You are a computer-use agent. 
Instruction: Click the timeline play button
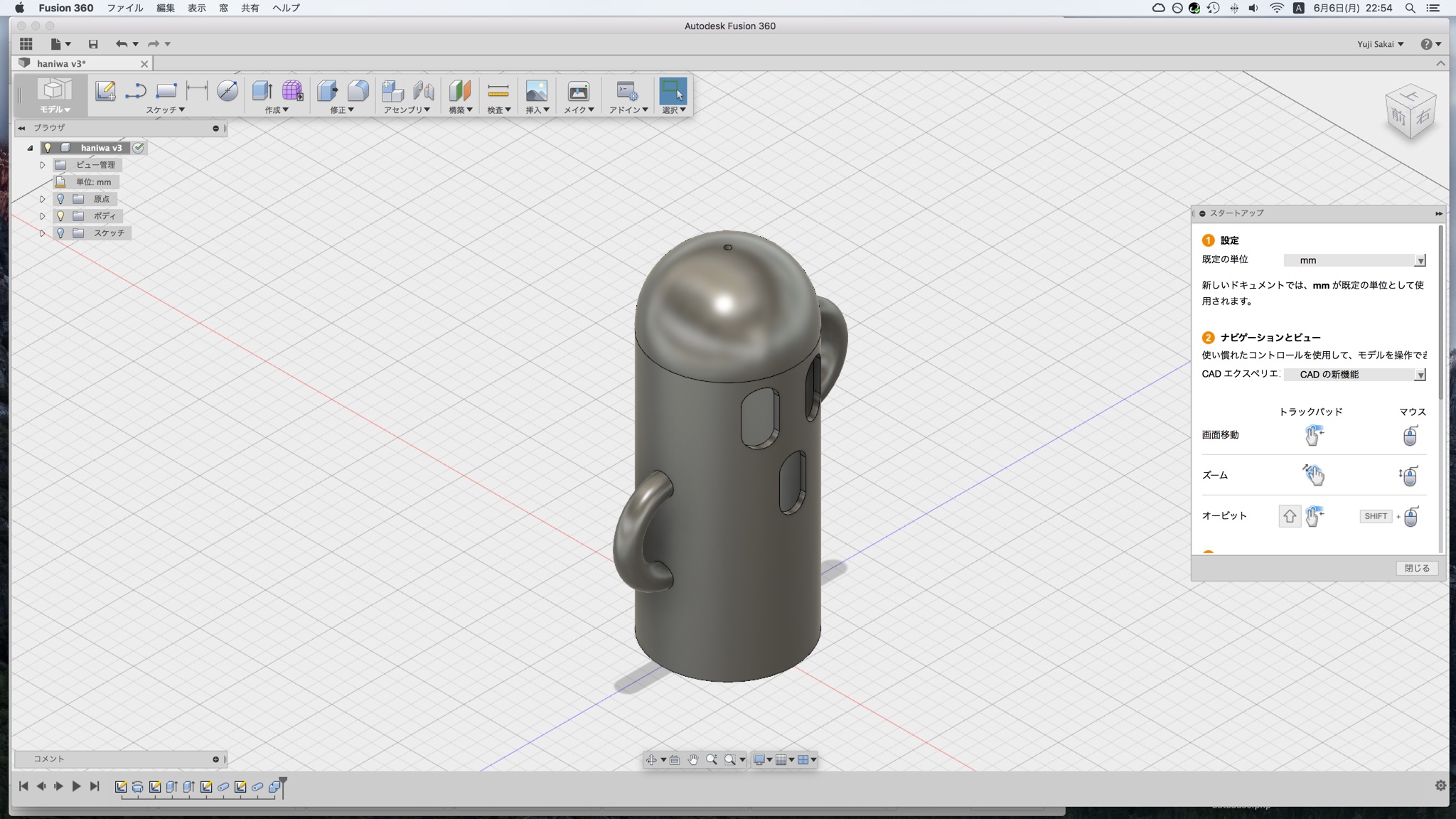[x=76, y=786]
